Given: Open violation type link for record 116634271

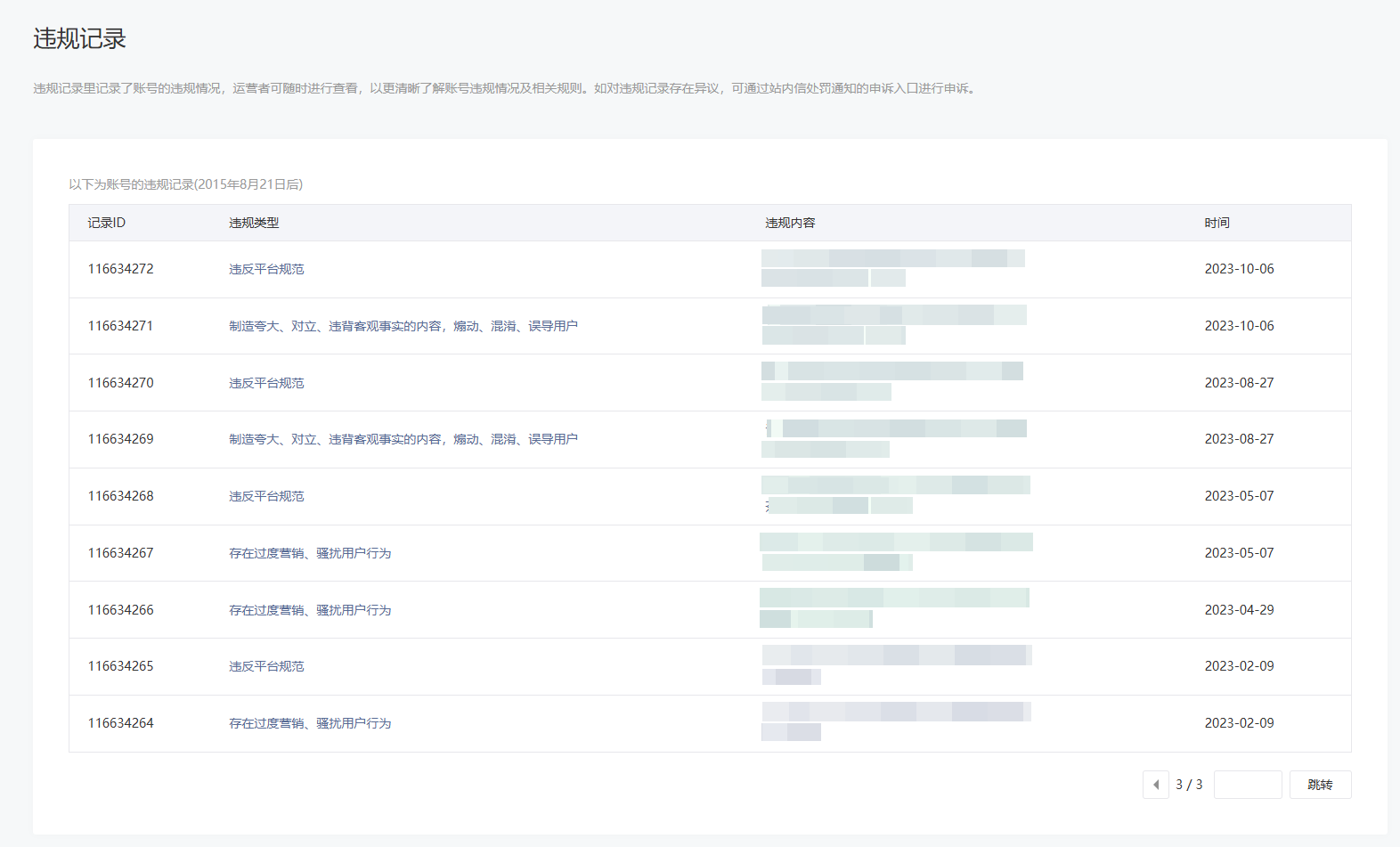Looking at the screenshot, I should [x=403, y=326].
